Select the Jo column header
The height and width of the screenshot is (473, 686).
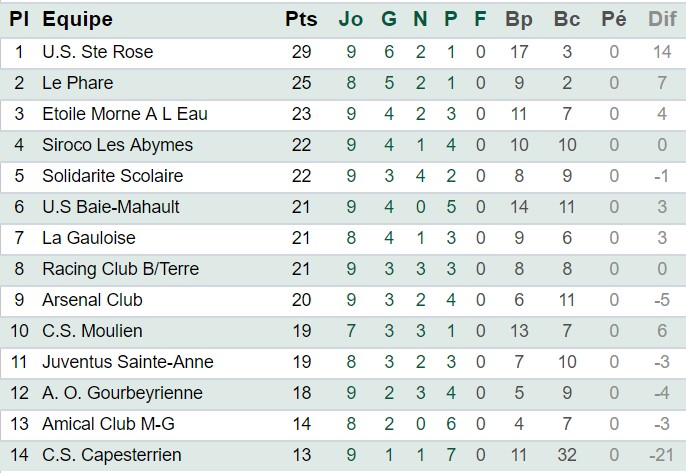pyautogui.click(x=351, y=19)
